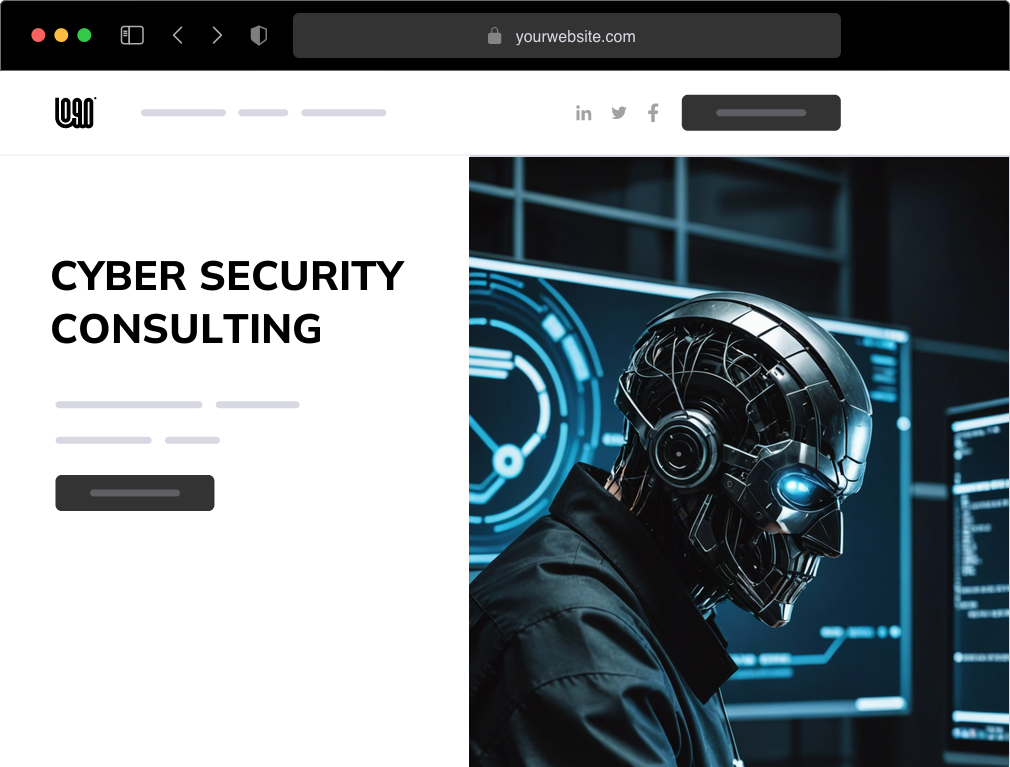1010x767 pixels.
Task: Open the LinkedIn social icon
Action: click(x=584, y=113)
